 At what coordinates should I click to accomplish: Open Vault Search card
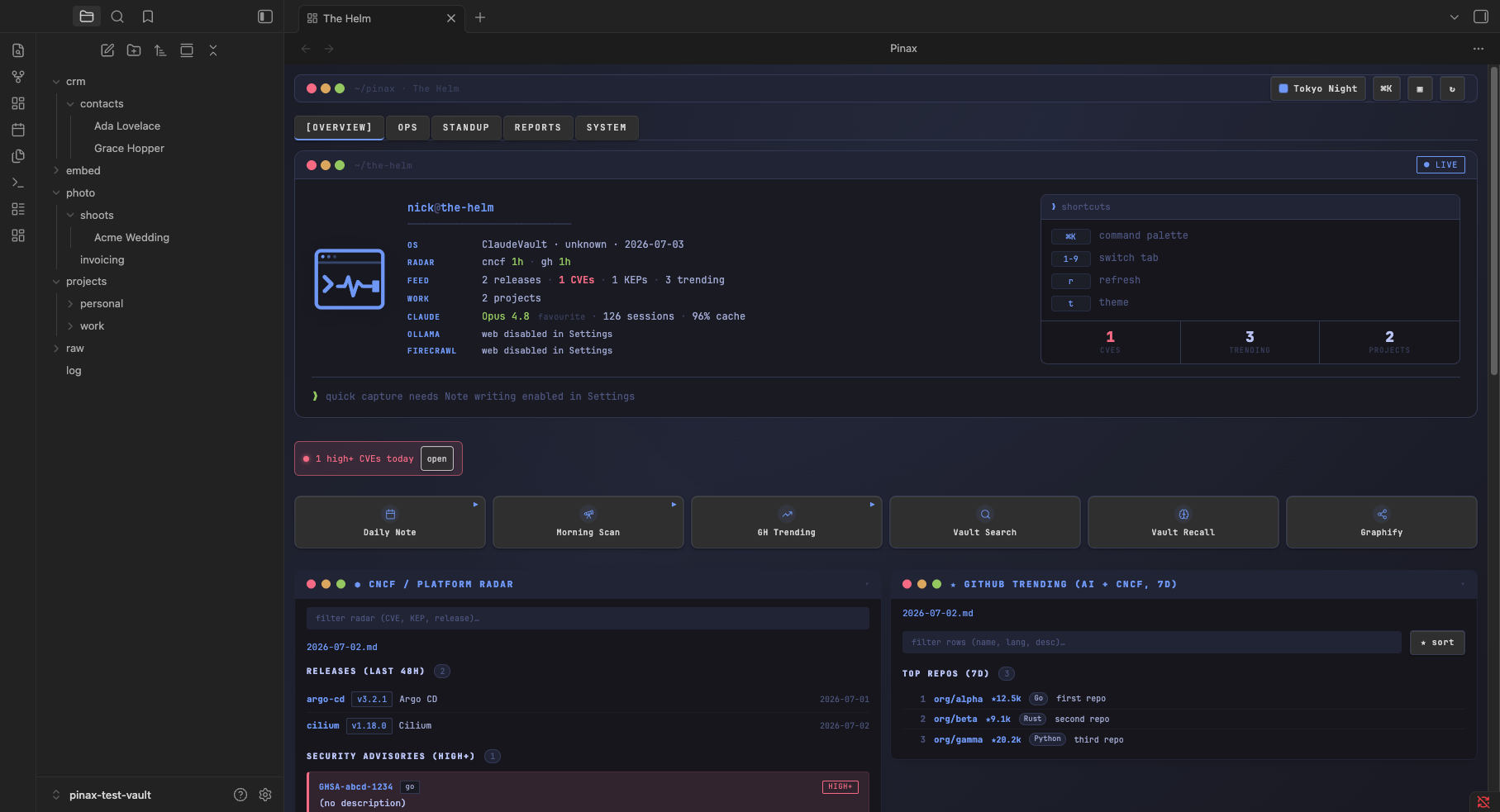[x=985, y=522]
